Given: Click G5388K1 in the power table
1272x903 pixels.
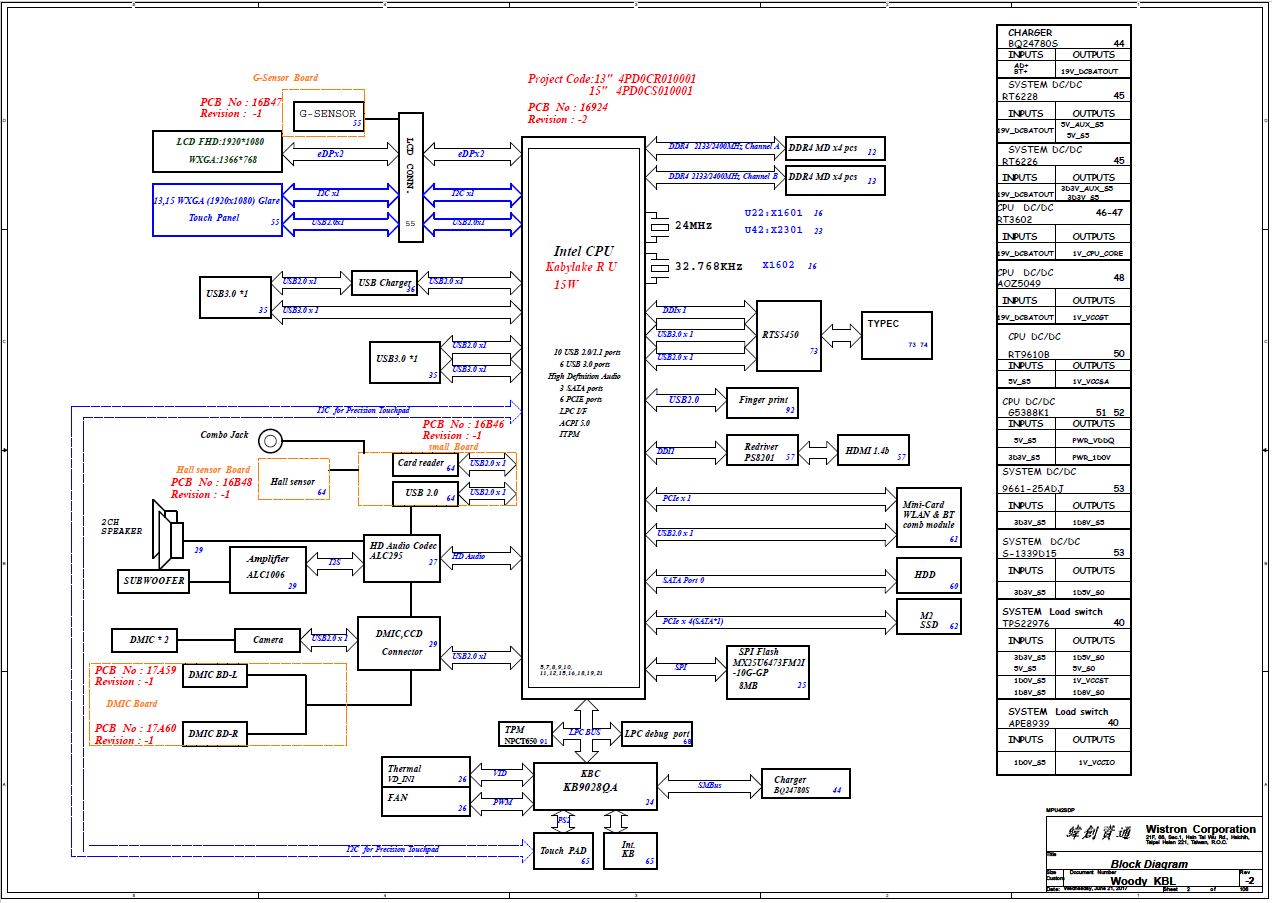Looking at the screenshot, I should point(1026,412).
